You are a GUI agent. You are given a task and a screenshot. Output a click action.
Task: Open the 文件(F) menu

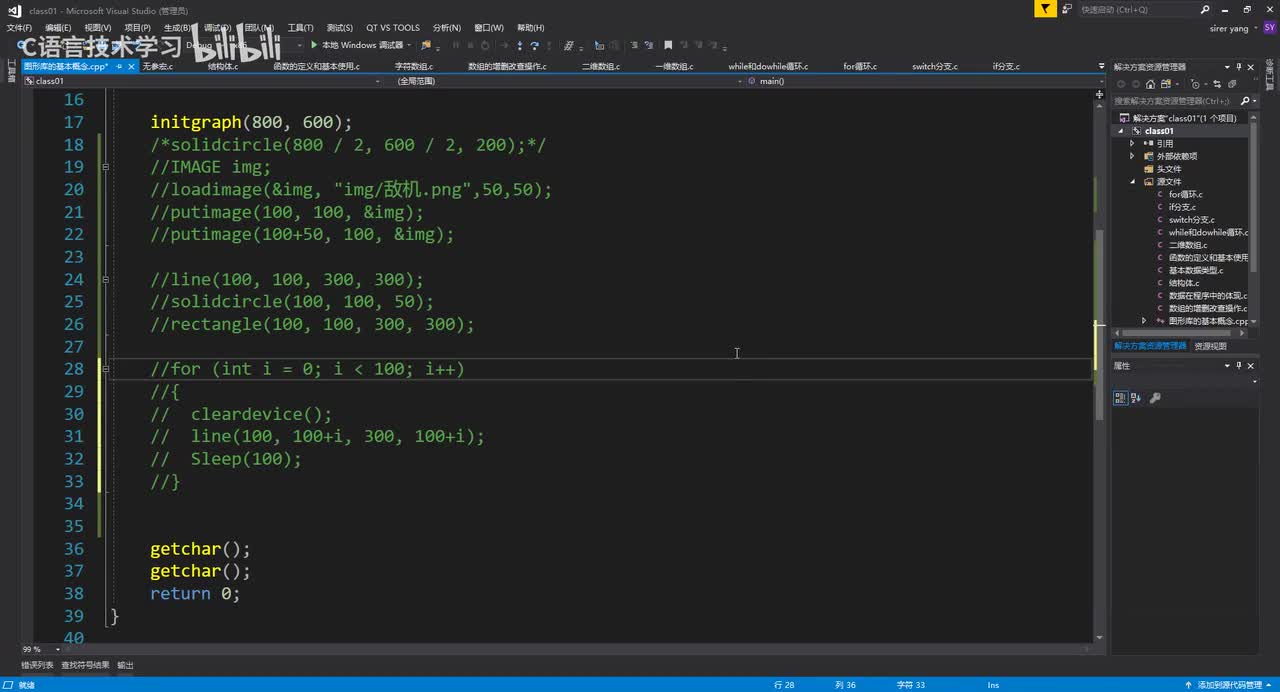point(19,28)
